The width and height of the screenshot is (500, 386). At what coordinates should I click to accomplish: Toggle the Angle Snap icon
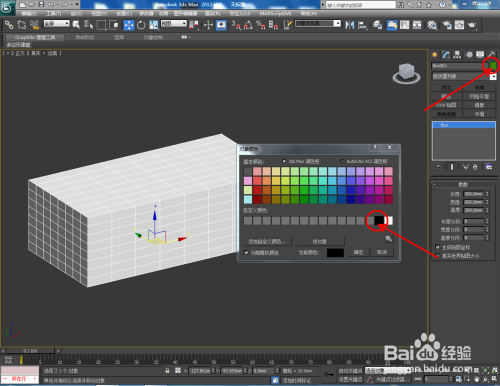pyautogui.click(x=248, y=25)
